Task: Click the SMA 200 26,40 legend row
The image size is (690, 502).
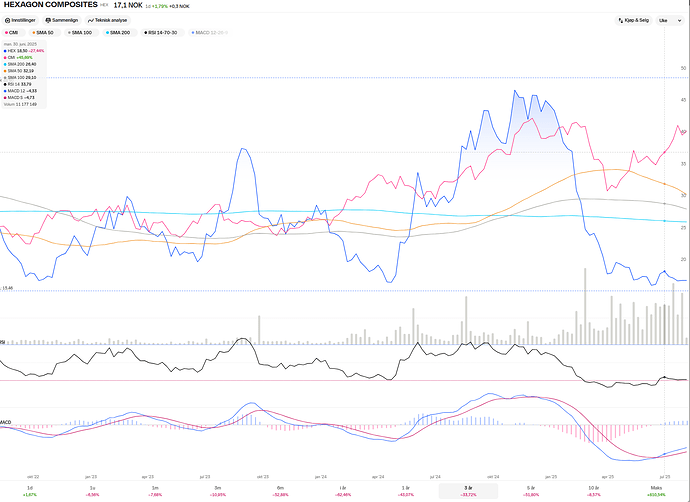Action: (20, 64)
